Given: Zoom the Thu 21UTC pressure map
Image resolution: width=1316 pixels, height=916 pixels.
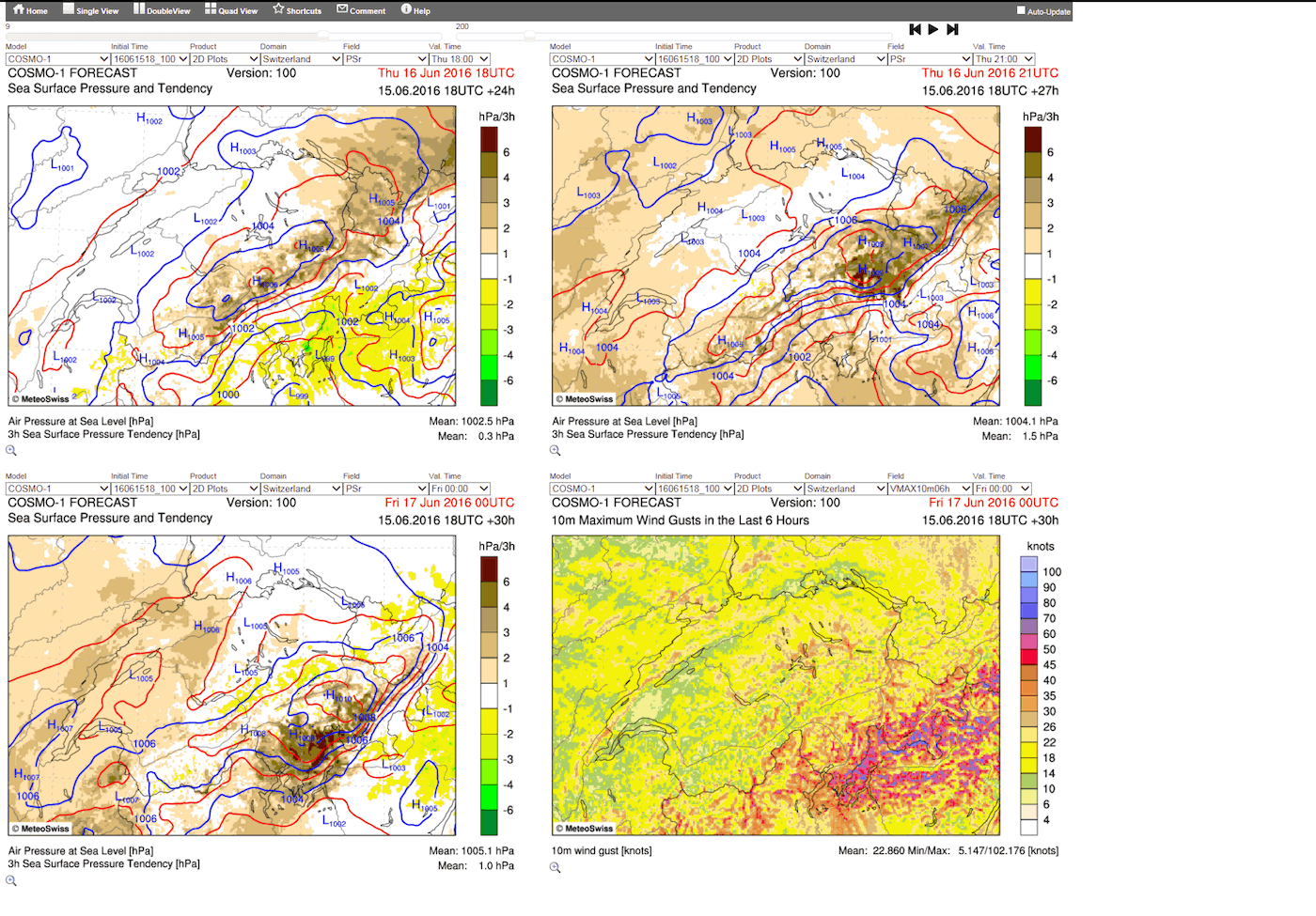Looking at the screenshot, I should [x=556, y=451].
